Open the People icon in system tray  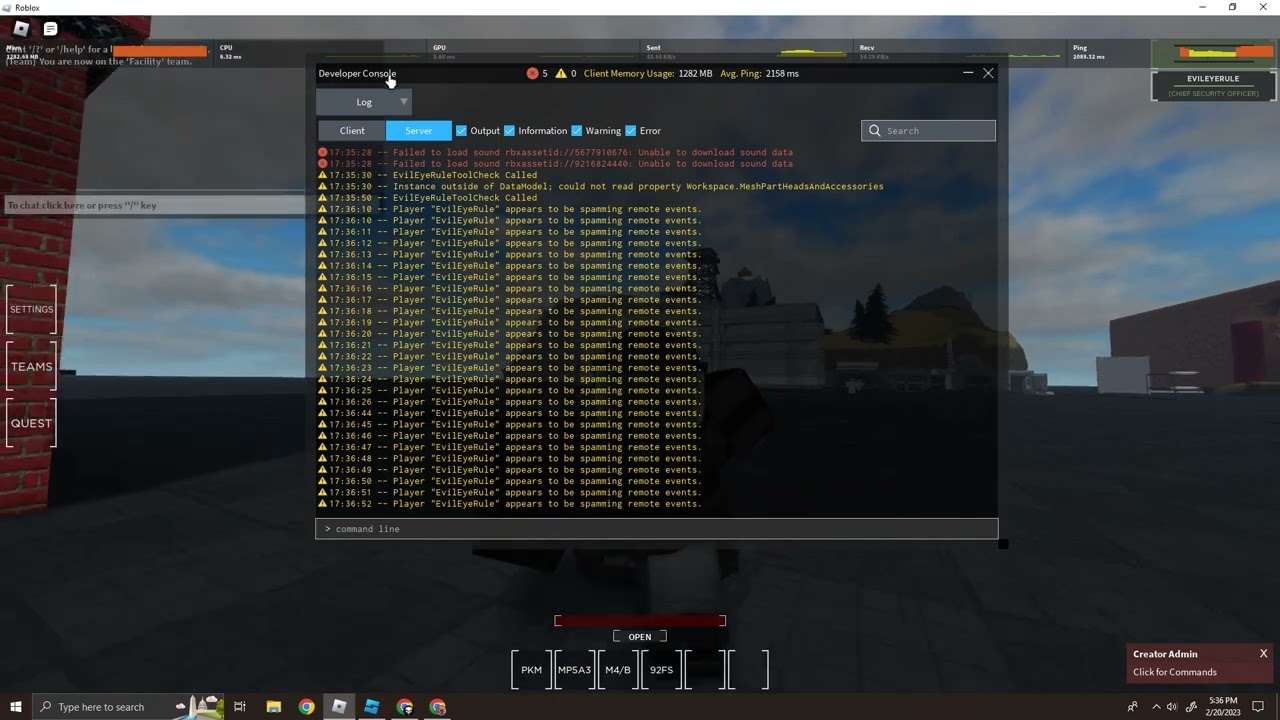coord(1132,707)
